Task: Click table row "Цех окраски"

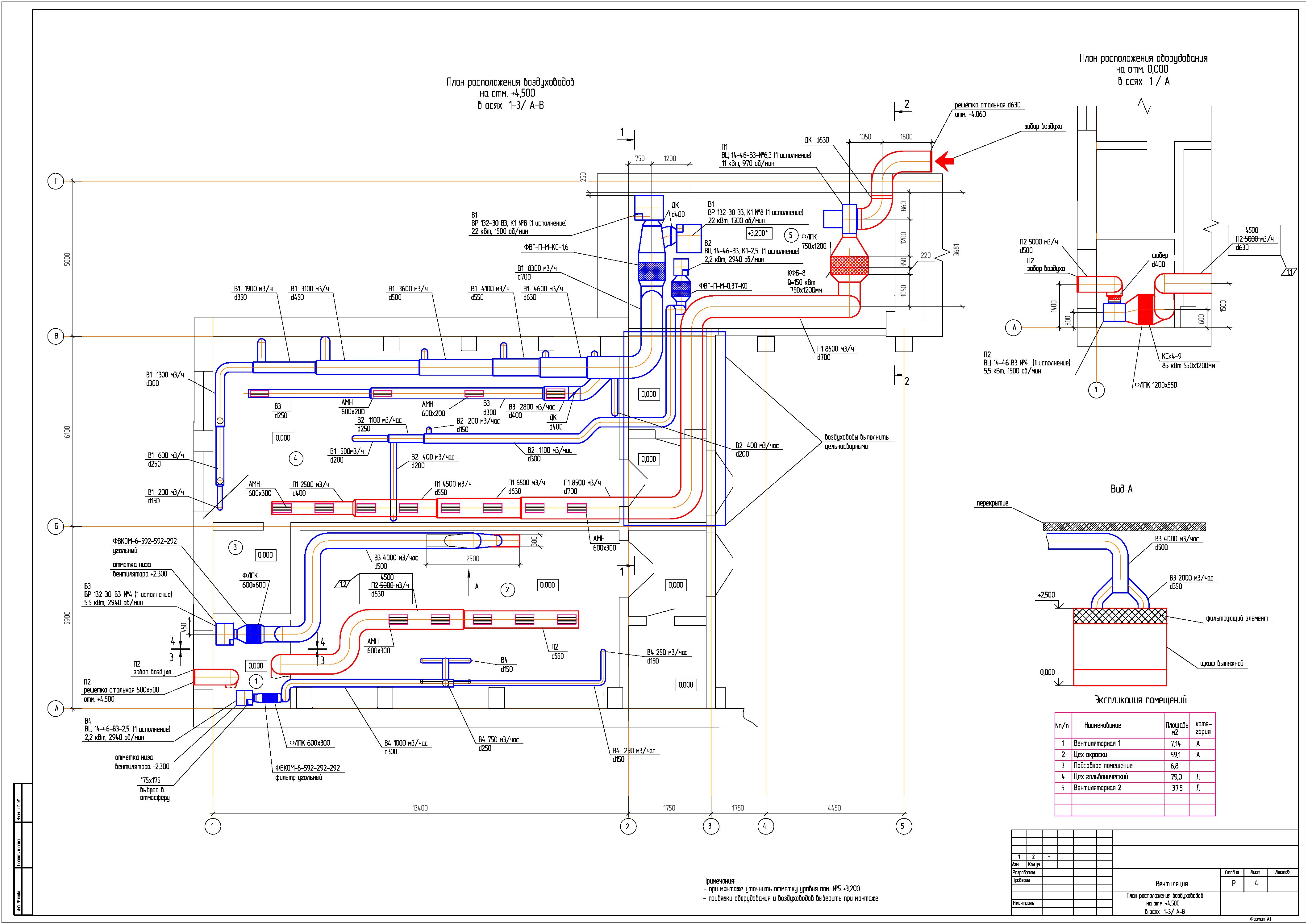Action: (x=1135, y=755)
